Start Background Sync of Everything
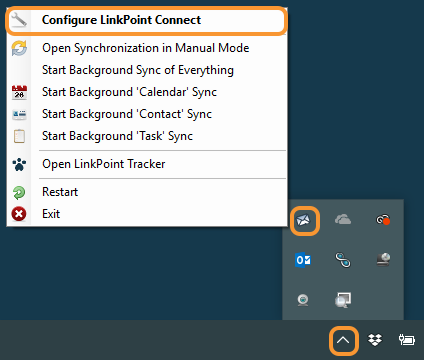Image resolution: width=424 pixels, height=360 pixels. point(147,70)
